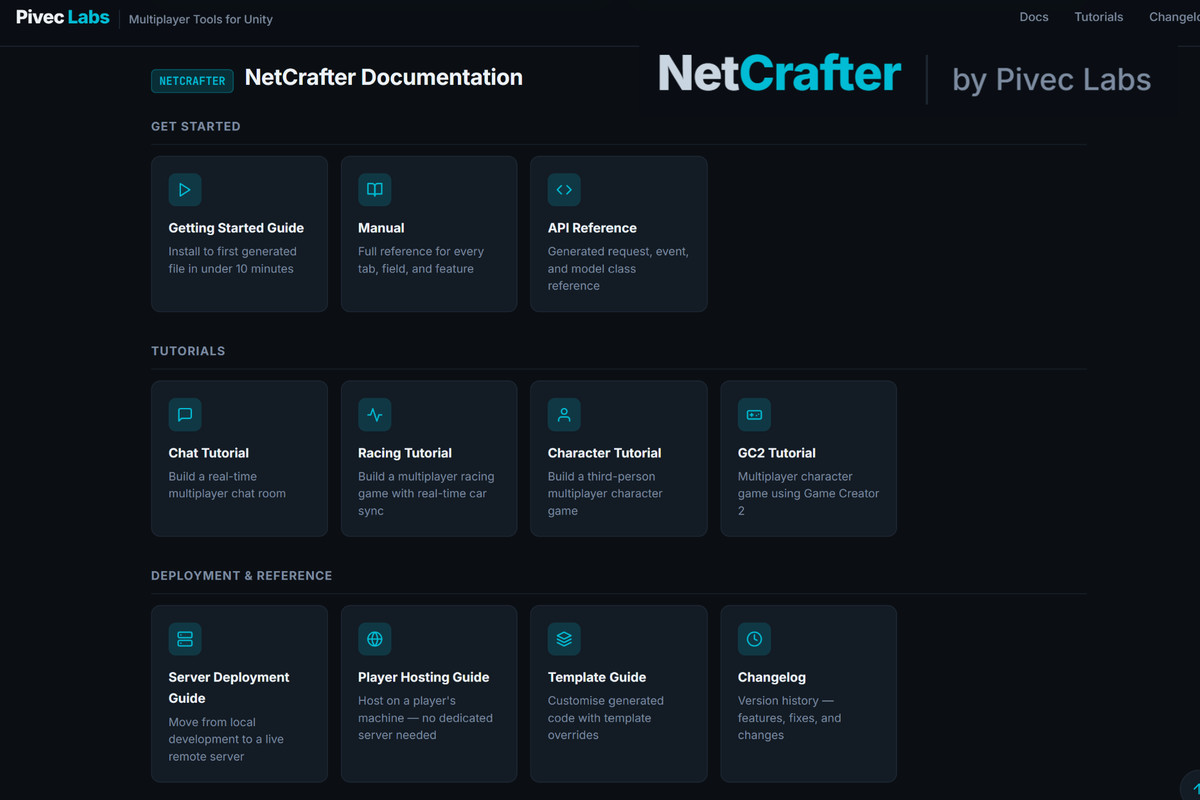The width and height of the screenshot is (1200, 800).
Task: Open the Chat Tutorial card title
Action: pos(209,453)
